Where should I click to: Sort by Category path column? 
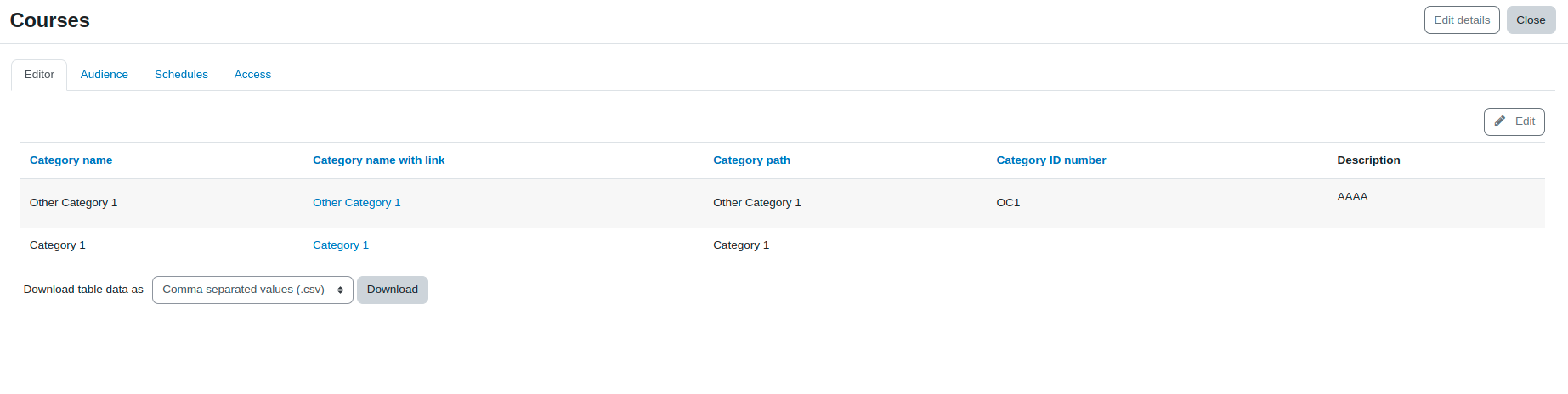751,160
